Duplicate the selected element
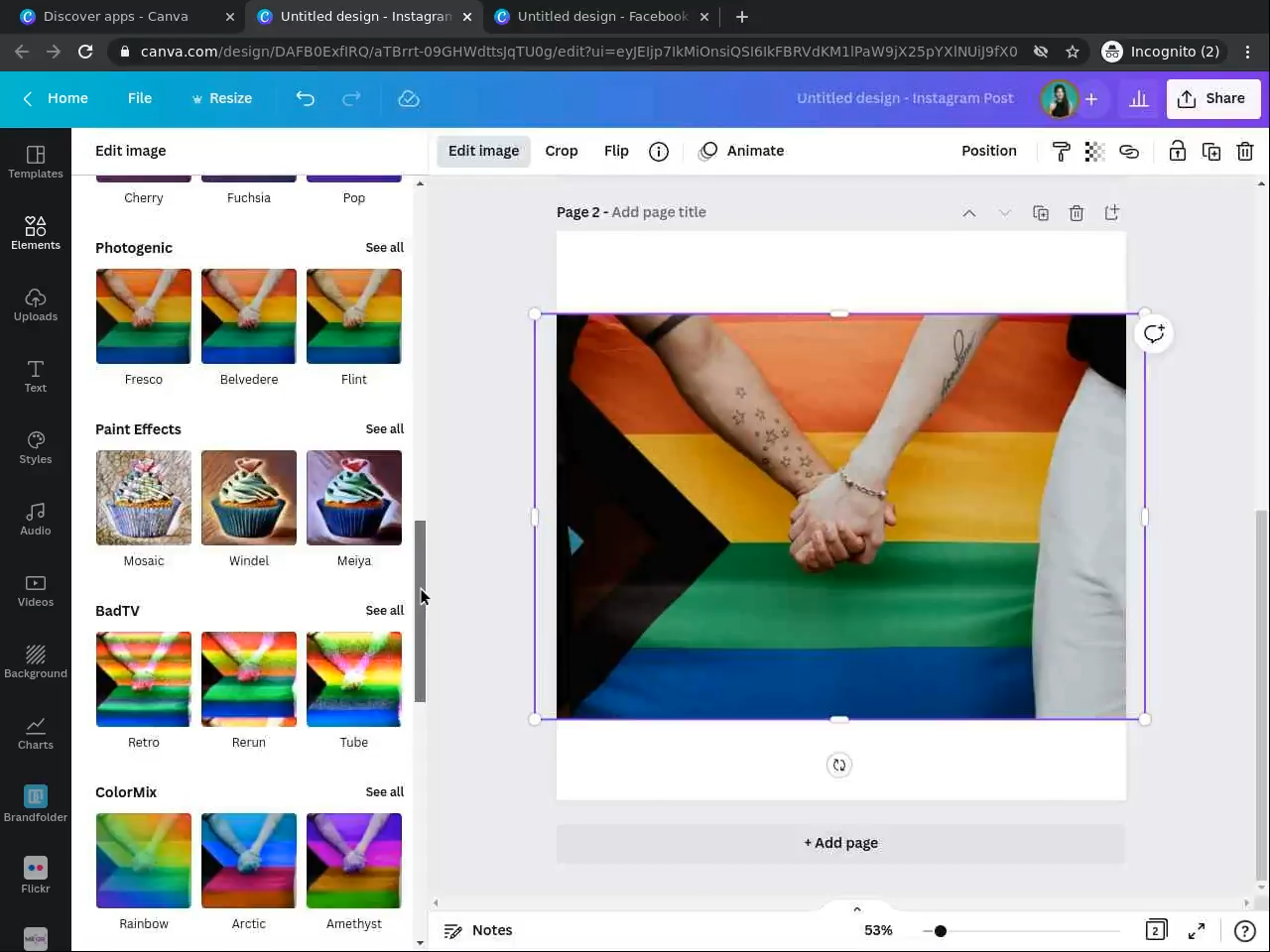1270x952 pixels. pos(1211,151)
